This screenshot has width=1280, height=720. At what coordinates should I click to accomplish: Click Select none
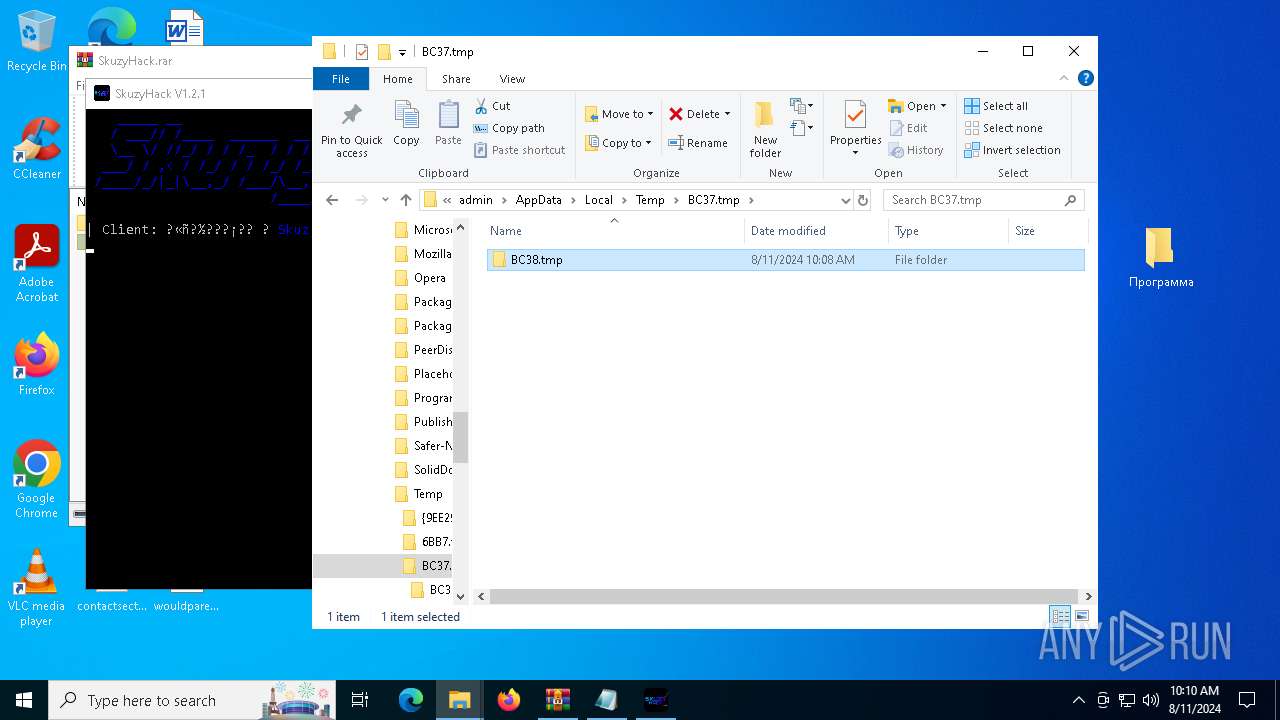[x=1003, y=128]
